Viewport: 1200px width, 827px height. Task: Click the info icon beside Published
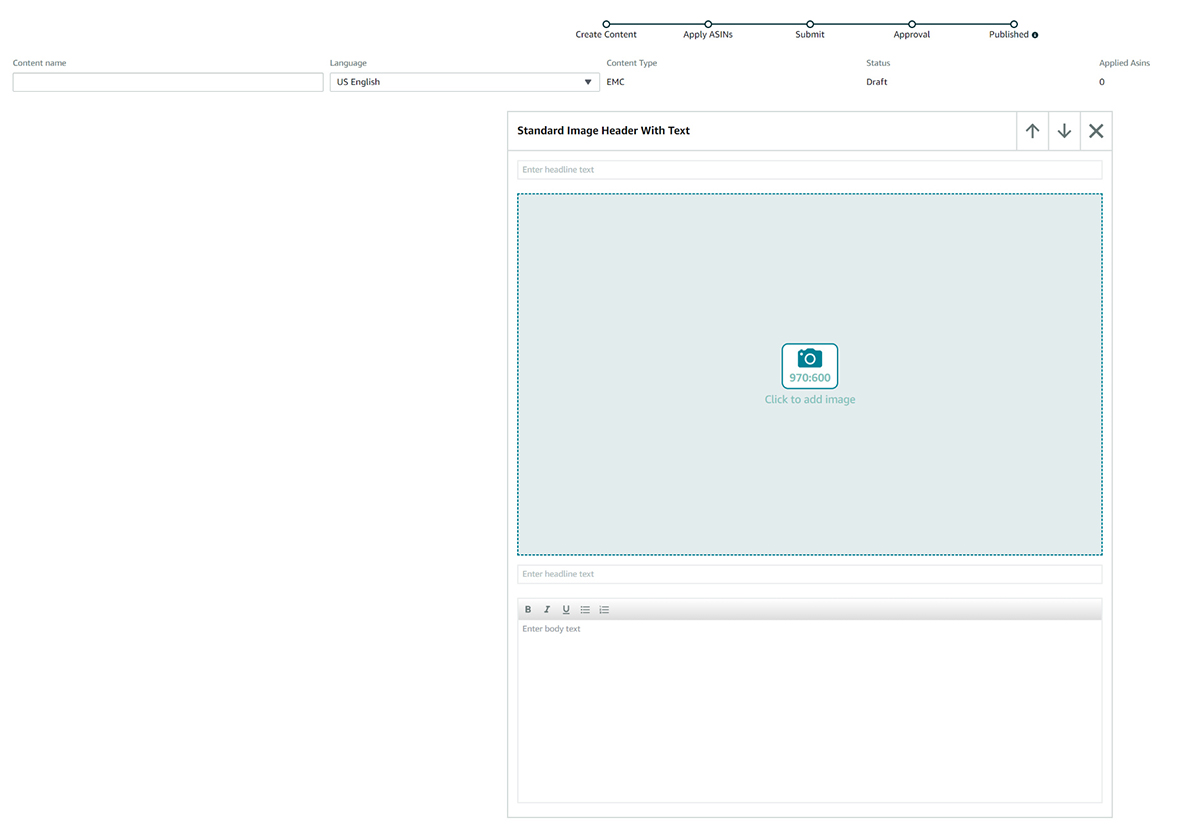click(x=1035, y=35)
